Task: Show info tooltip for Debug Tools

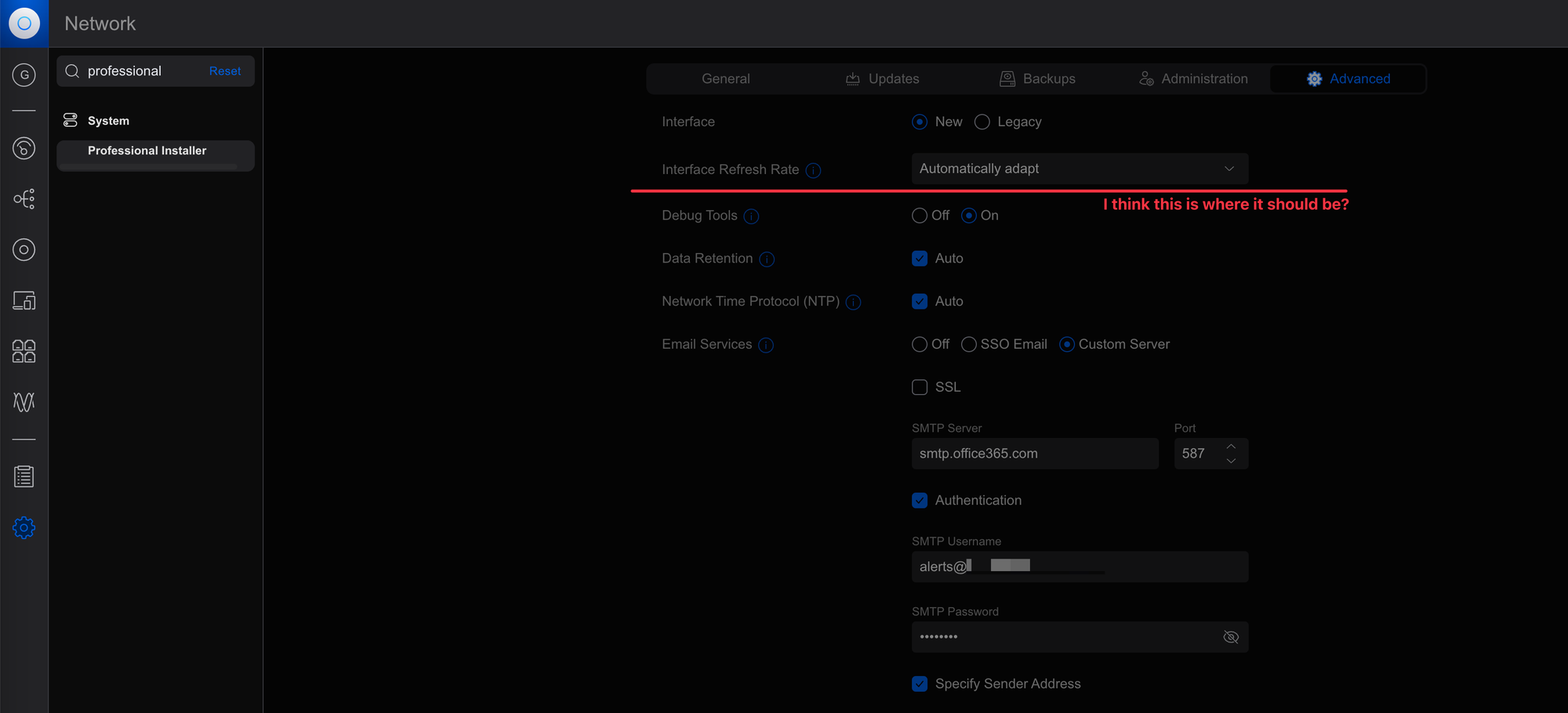Action: pos(751,216)
